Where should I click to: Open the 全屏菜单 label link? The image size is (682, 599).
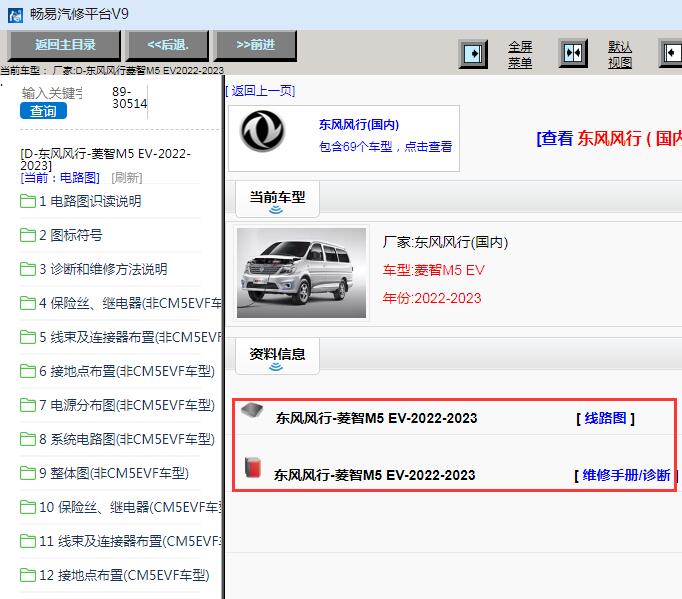[520, 55]
